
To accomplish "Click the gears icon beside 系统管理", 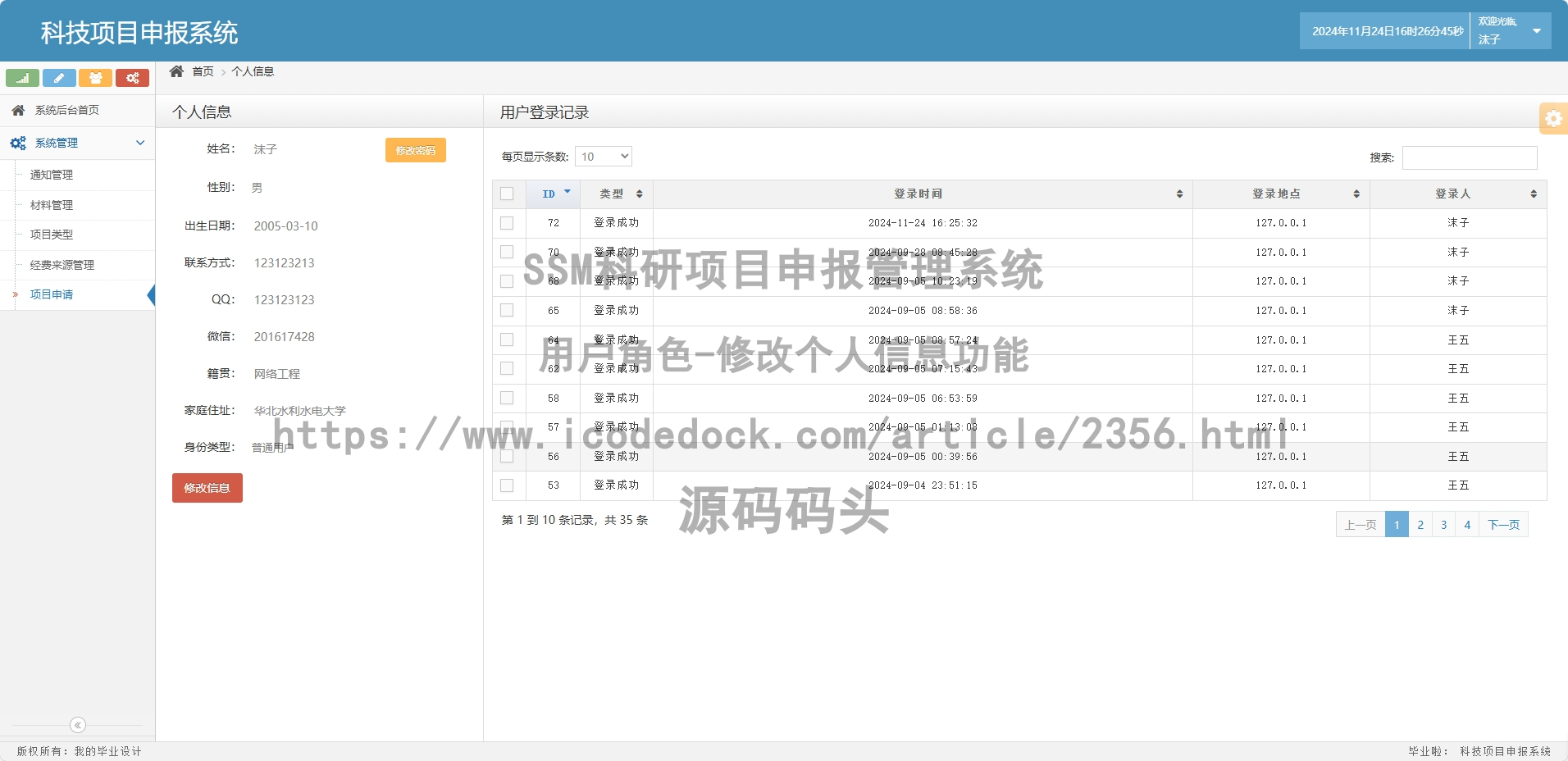I will tap(18, 143).
